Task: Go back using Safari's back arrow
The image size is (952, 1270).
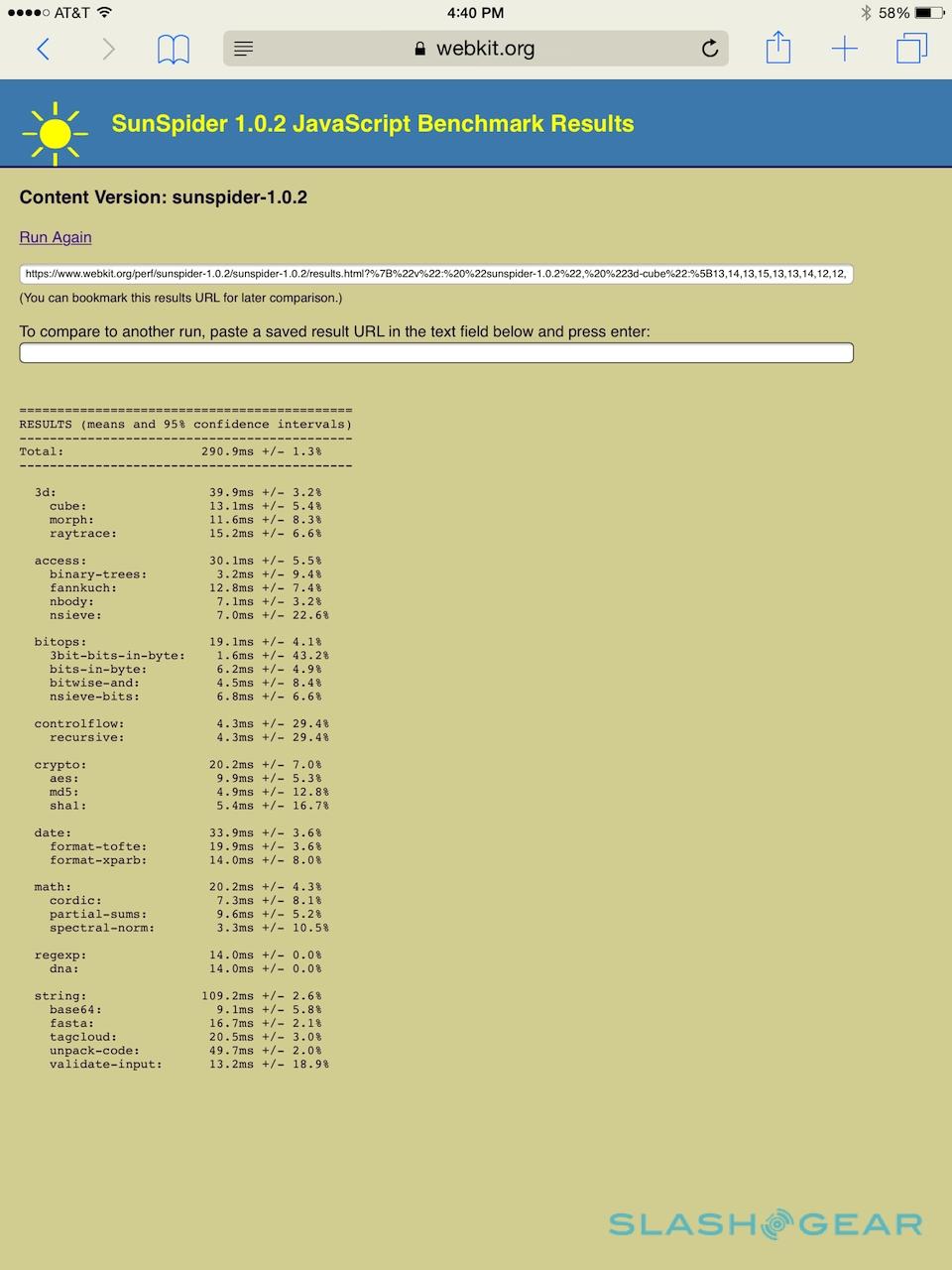Action: tap(43, 49)
